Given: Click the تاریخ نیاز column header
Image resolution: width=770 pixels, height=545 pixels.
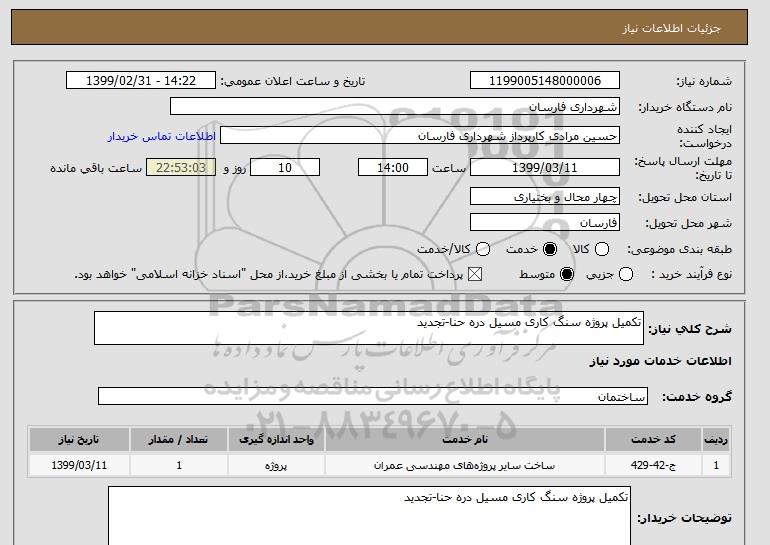Looking at the screenshot, I should (x=79, y=439).
